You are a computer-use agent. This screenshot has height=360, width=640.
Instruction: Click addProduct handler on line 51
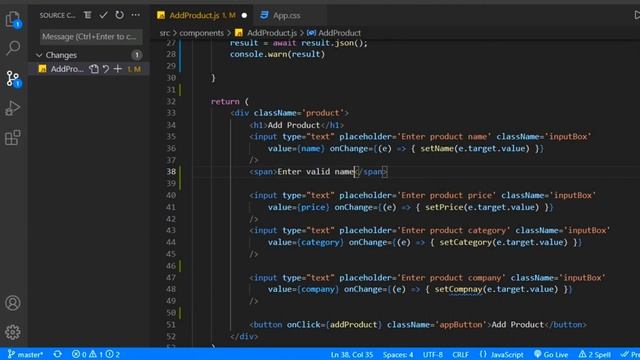click(353, 324)
